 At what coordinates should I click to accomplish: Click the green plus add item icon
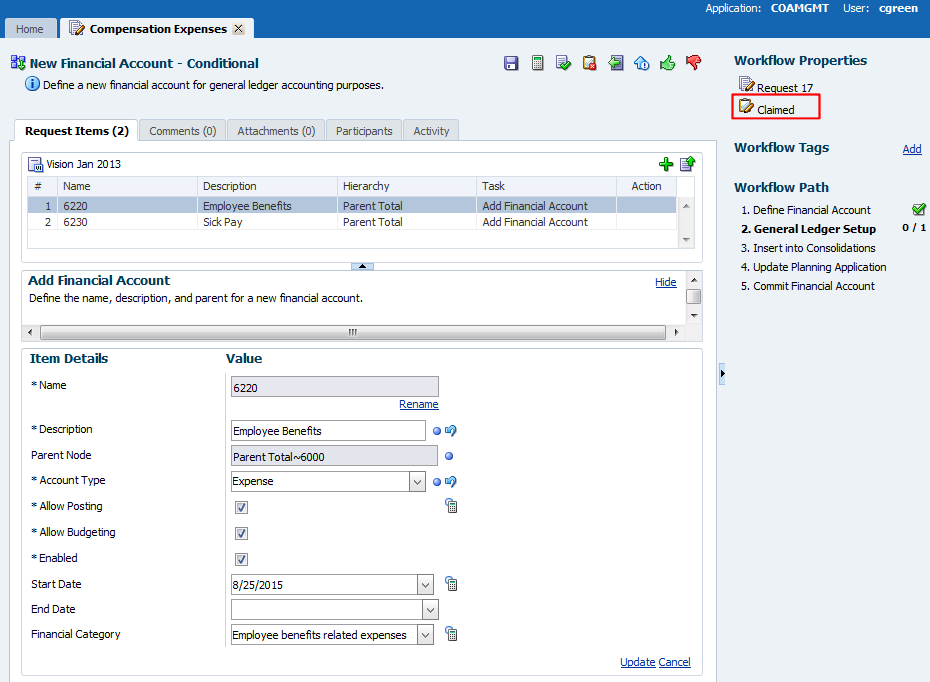point(666,164)
